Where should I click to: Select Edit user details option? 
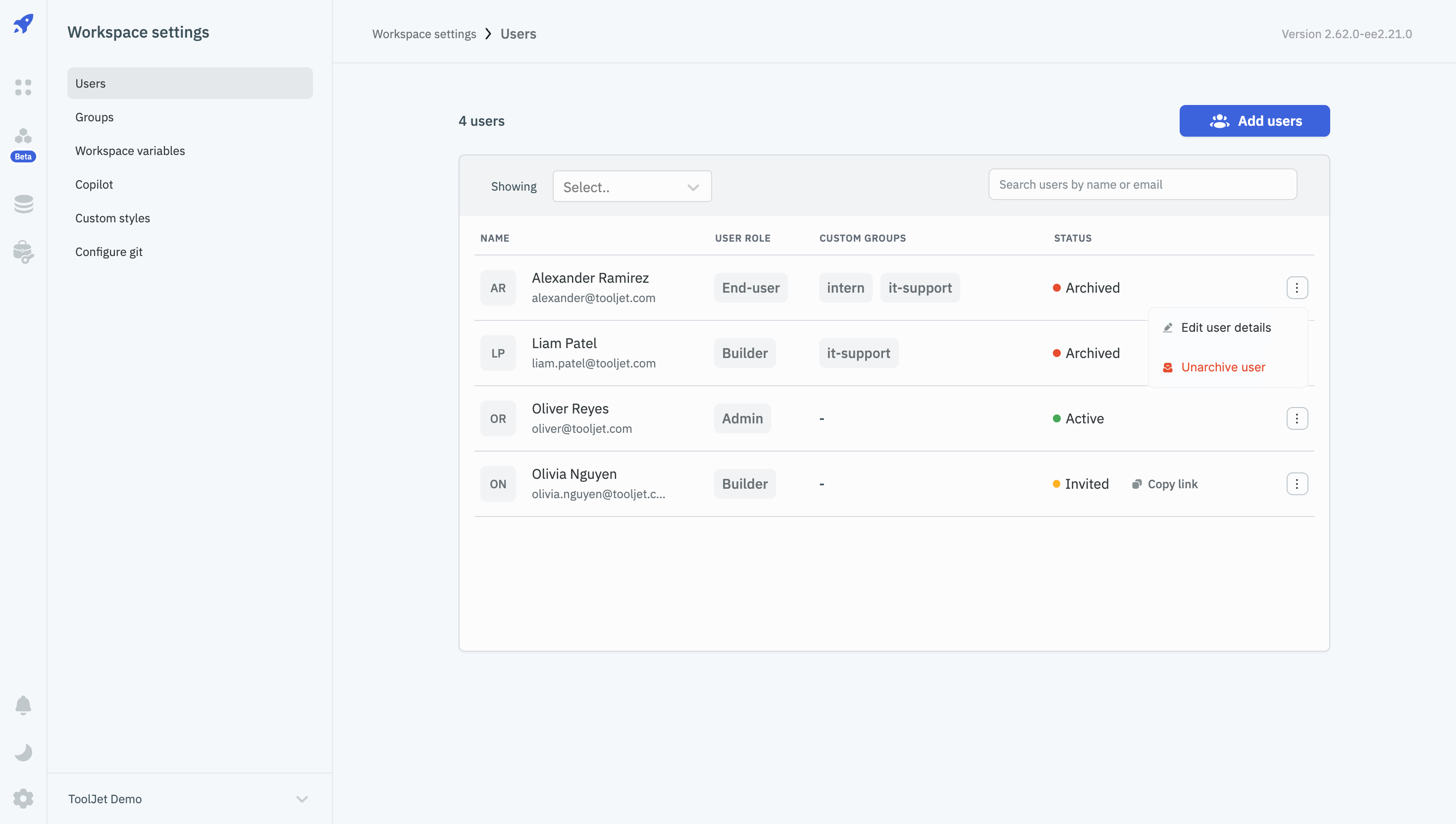coord(1226,328)
